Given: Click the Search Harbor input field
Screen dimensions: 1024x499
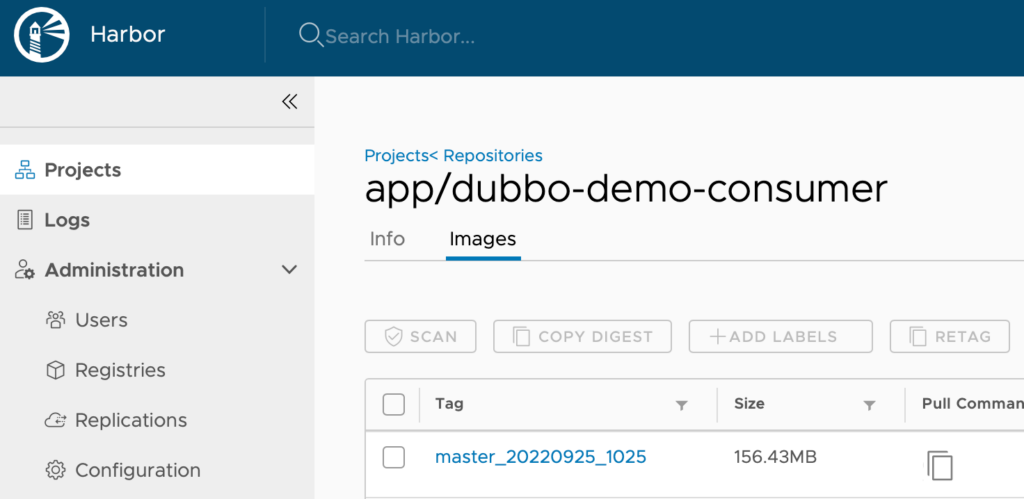Looking at the screenshot, I should pos(400,36).
